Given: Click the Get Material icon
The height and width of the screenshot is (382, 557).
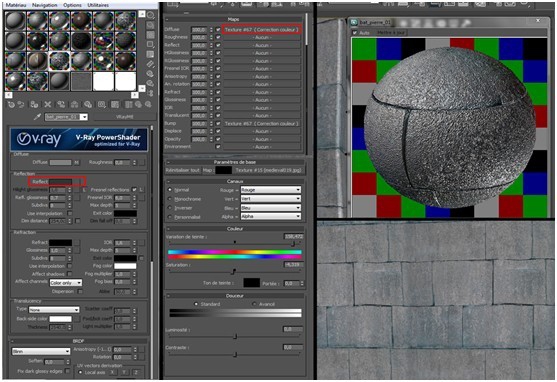Looking at the screenshot, I should (11, 104).
